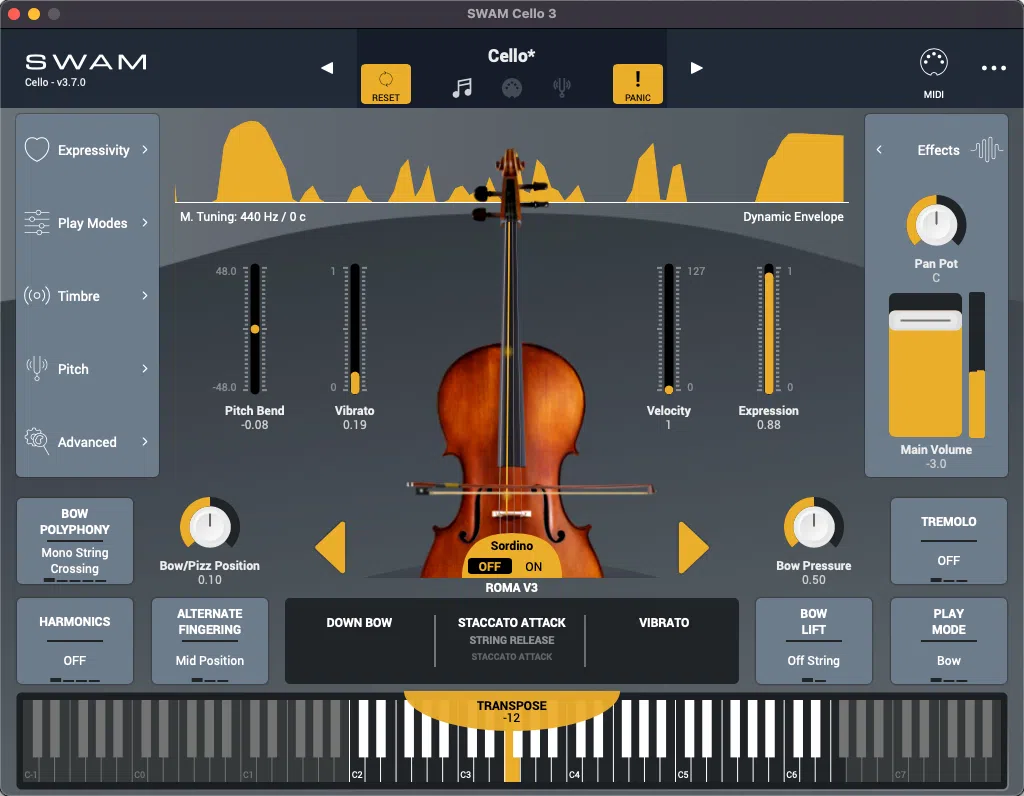Toggle Tremolo setting
Screen dimensions: 1024x796
[x=948, y=541]
